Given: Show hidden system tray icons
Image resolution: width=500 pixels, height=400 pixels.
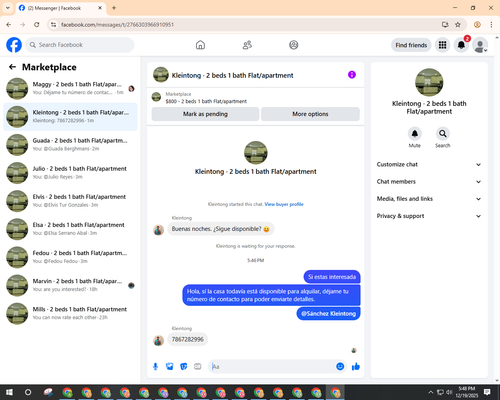Looking at the screenshot, I should [x=430, y=392].
